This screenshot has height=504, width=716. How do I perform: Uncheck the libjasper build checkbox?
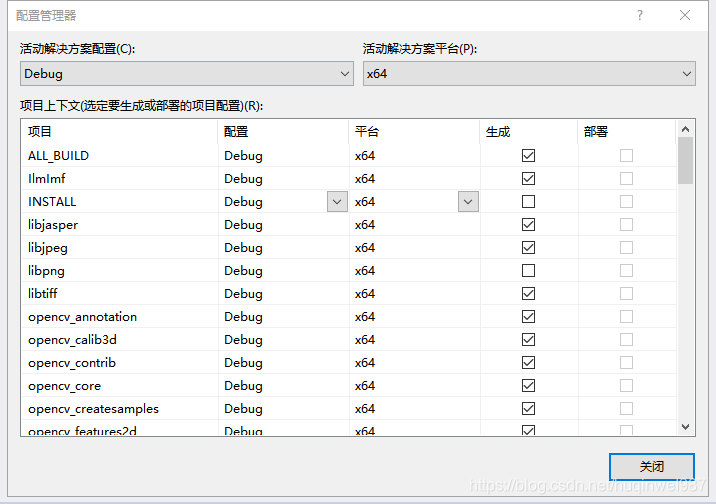(x=528, y=225)
